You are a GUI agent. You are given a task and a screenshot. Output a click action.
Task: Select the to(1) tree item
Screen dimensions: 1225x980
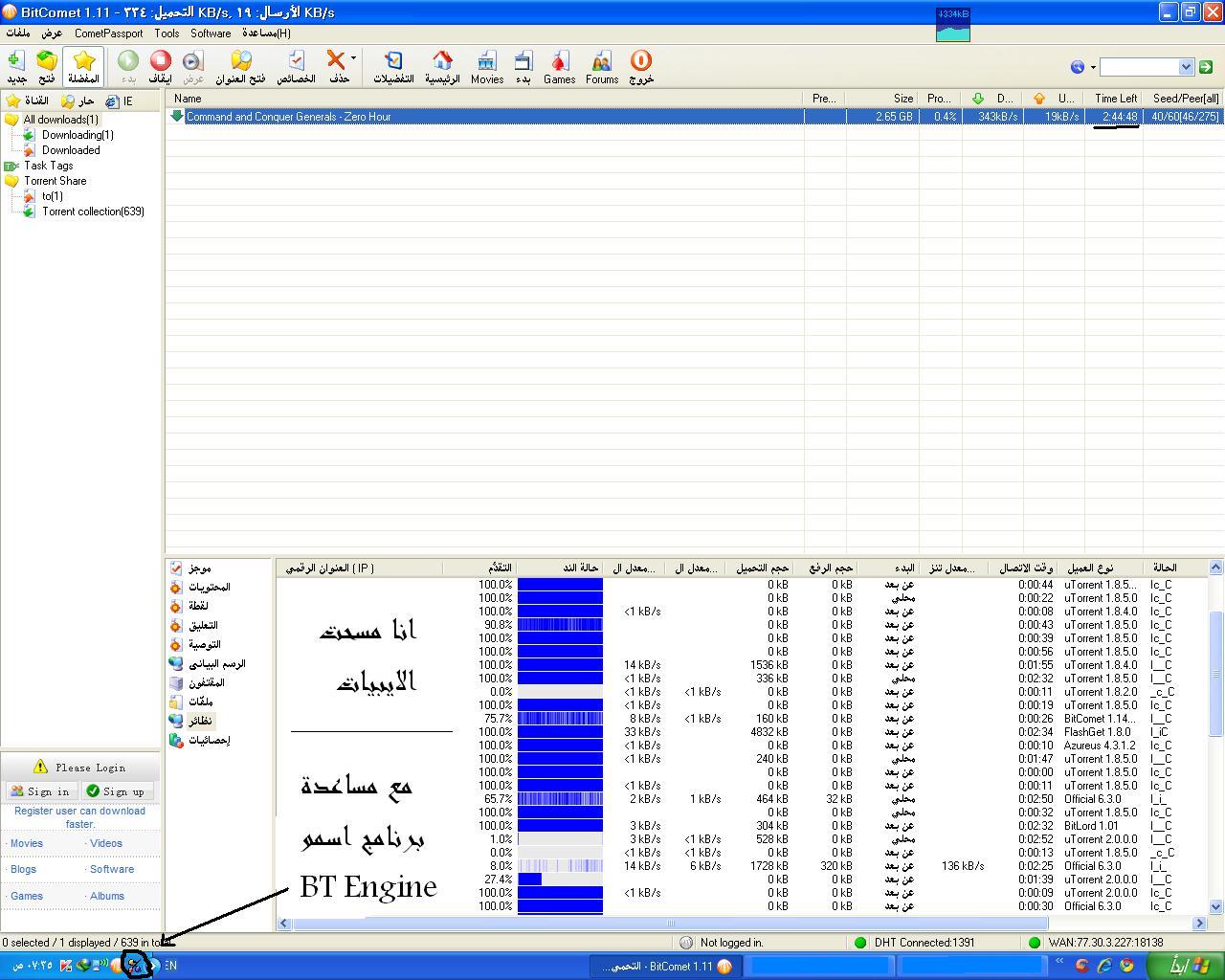point(52,196)
